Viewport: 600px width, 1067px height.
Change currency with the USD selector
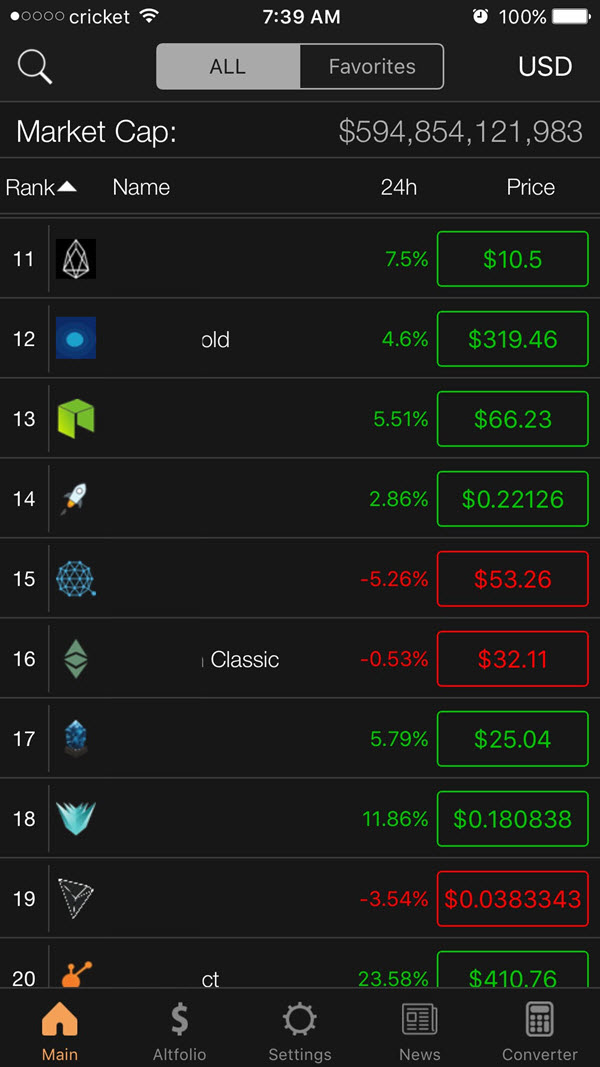(545, 67)
